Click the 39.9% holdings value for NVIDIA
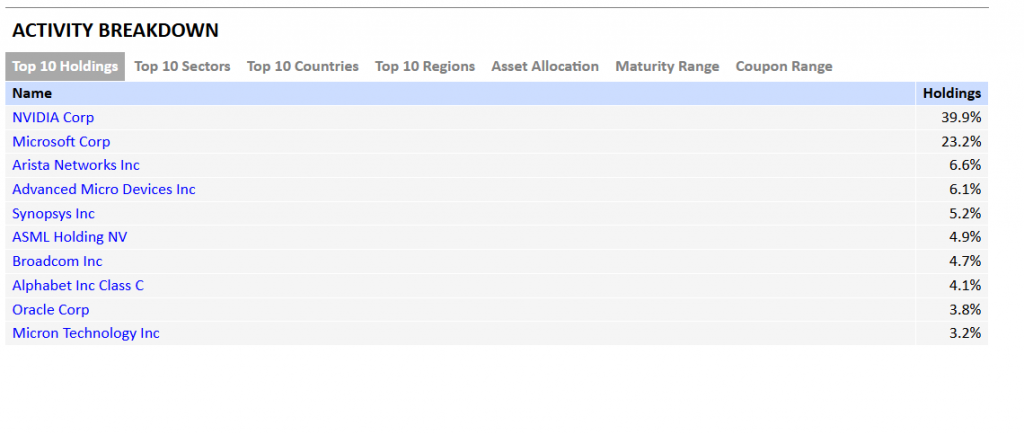Viewport: 1024px width, 434px height. (961, 118)
